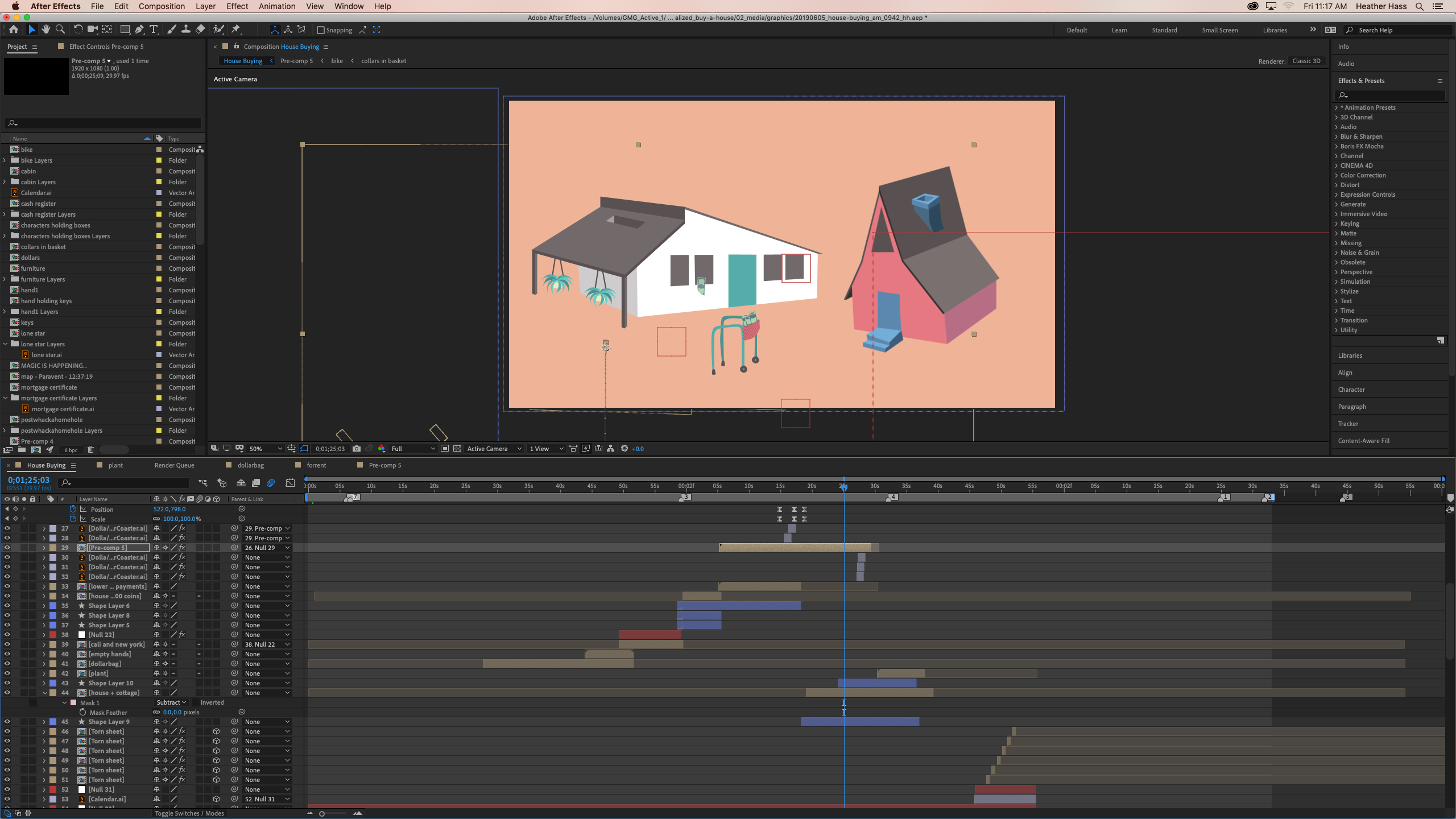The width and height of the screenshot is (1456, 819).
Task: Click the Effects & Presets search field
Action: point(1391,95)
